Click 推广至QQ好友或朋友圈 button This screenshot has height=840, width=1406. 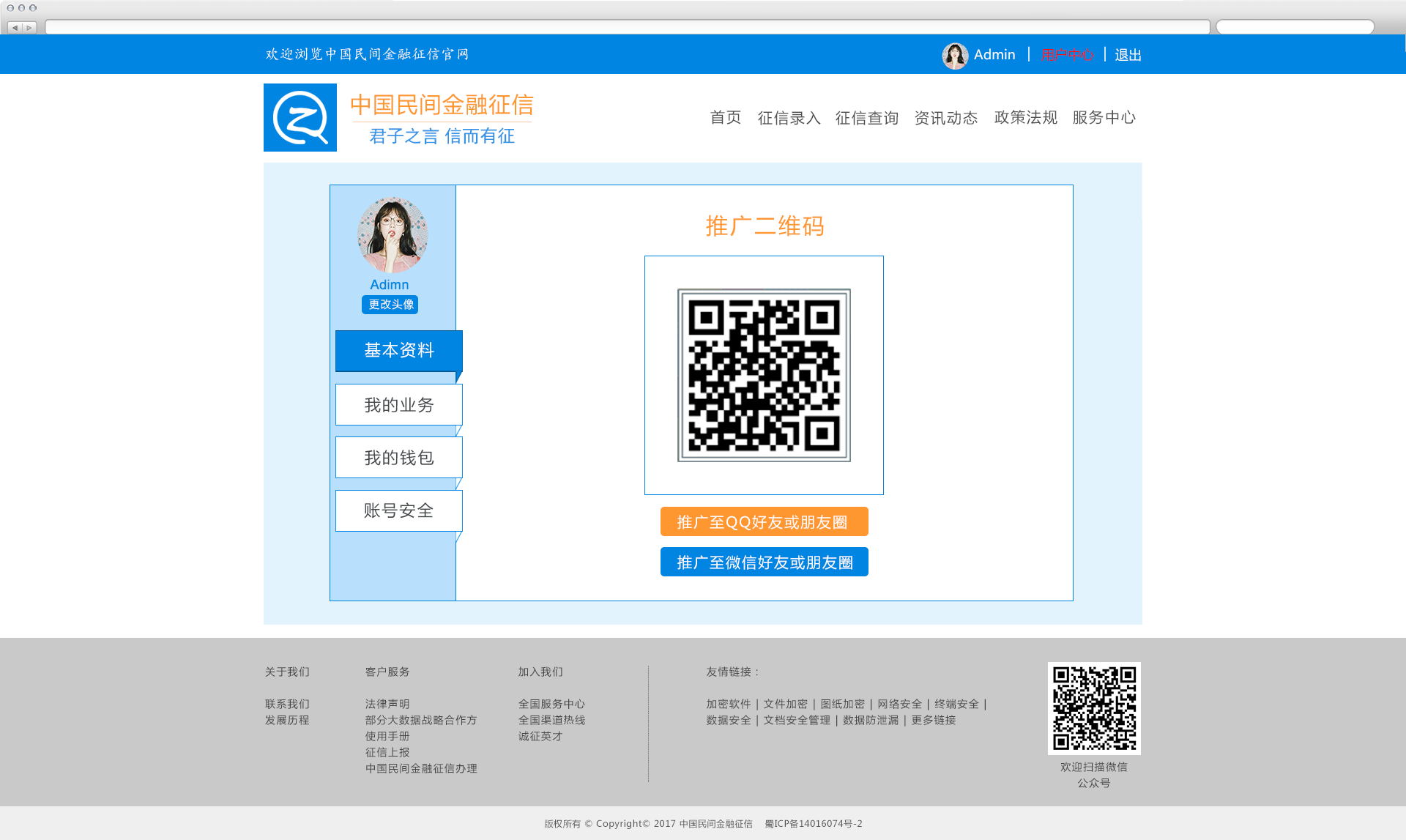[x=765, y=521]
